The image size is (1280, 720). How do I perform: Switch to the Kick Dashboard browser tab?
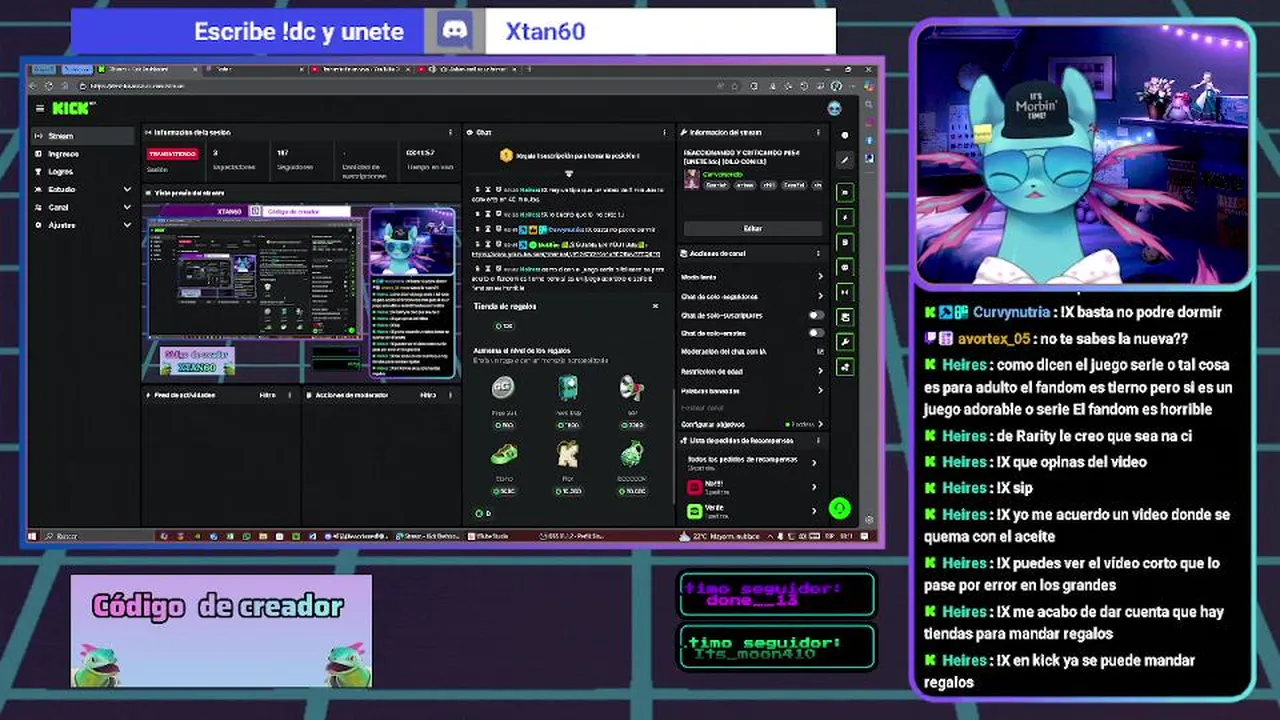[x=147, y=69]
